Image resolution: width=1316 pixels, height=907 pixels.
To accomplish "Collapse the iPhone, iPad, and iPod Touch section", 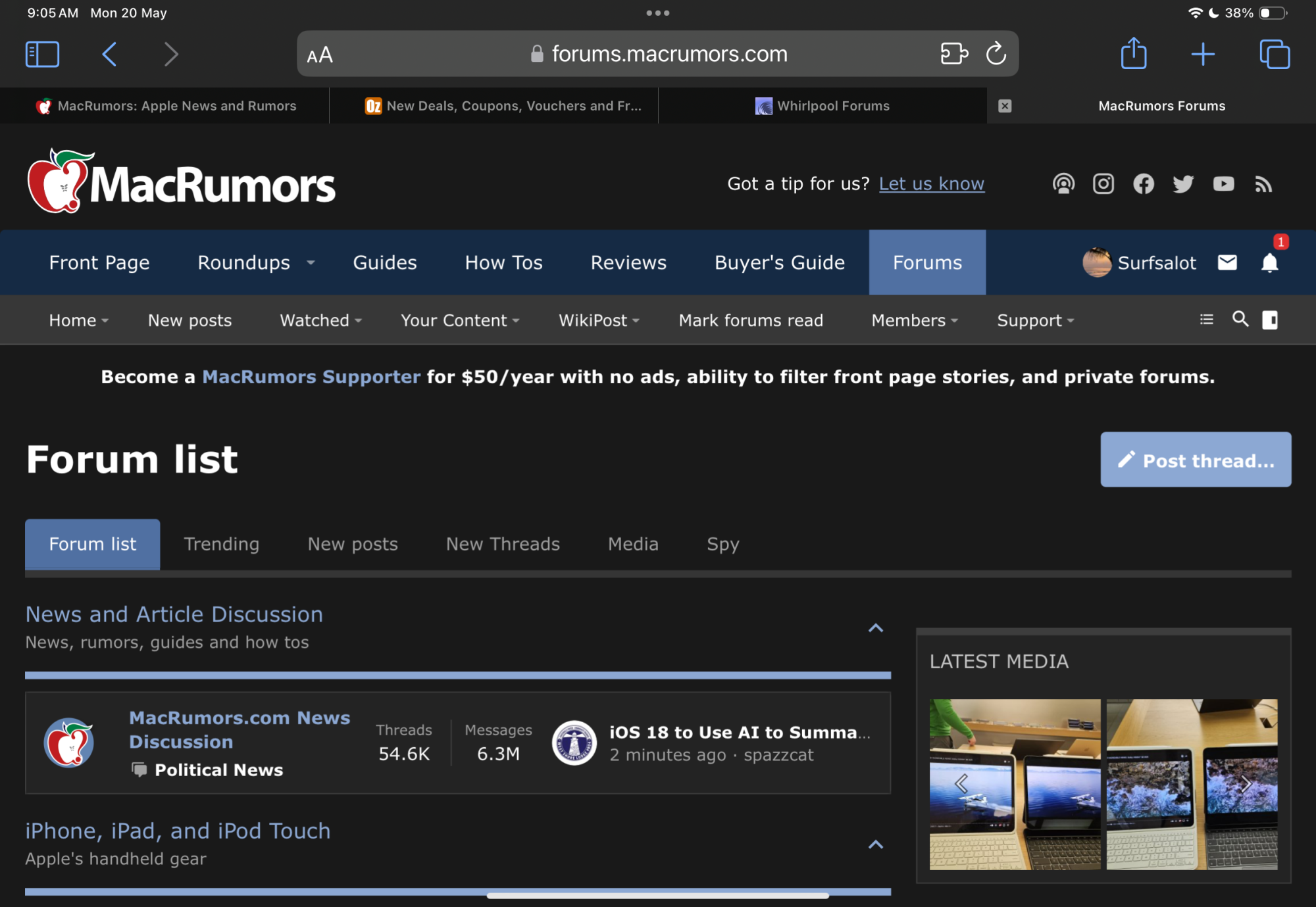I will pyautogui.click(x=875, y=845).
